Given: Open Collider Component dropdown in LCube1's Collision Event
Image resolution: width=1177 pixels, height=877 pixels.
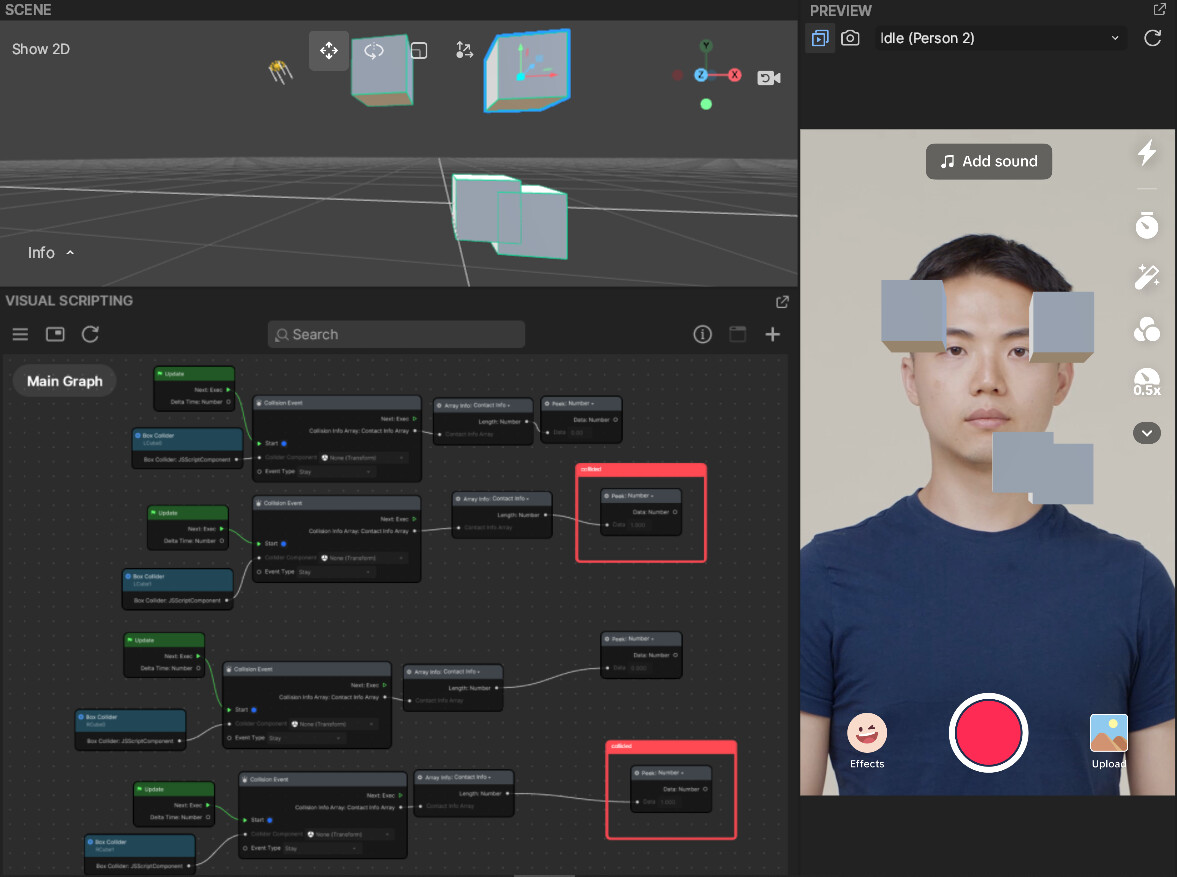Looking at the screenshot, I should click(363, 558).
